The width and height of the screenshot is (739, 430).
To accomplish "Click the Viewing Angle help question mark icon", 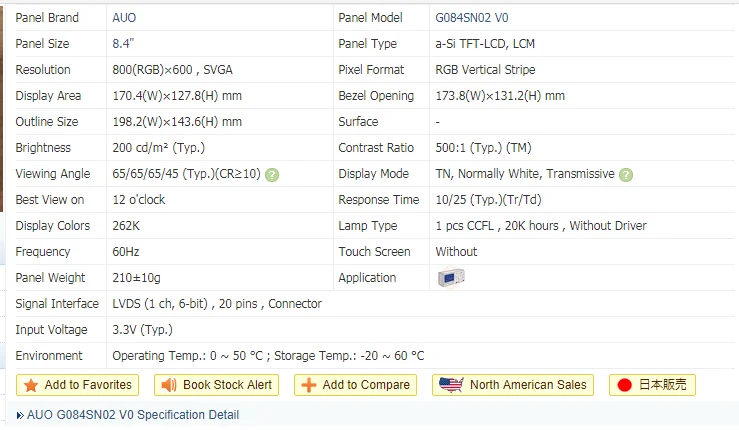I will [x=272, y=175].
